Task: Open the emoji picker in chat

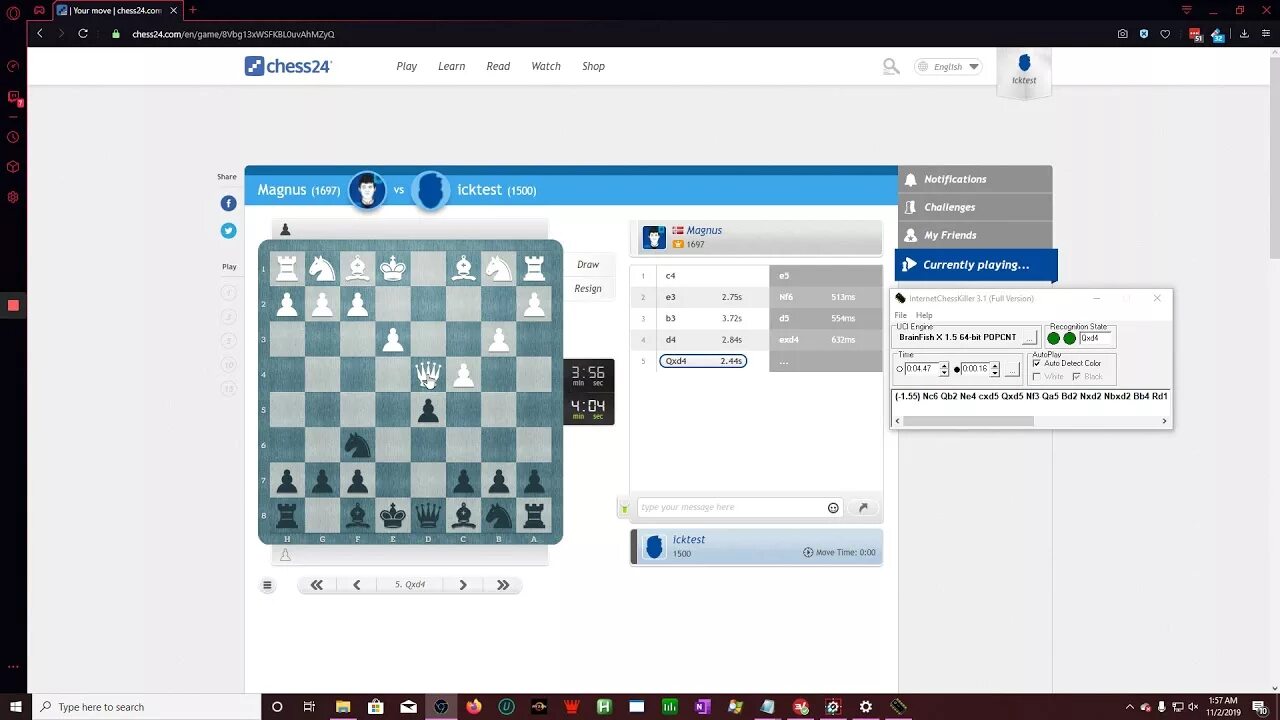Action: [x=833, y=508]
